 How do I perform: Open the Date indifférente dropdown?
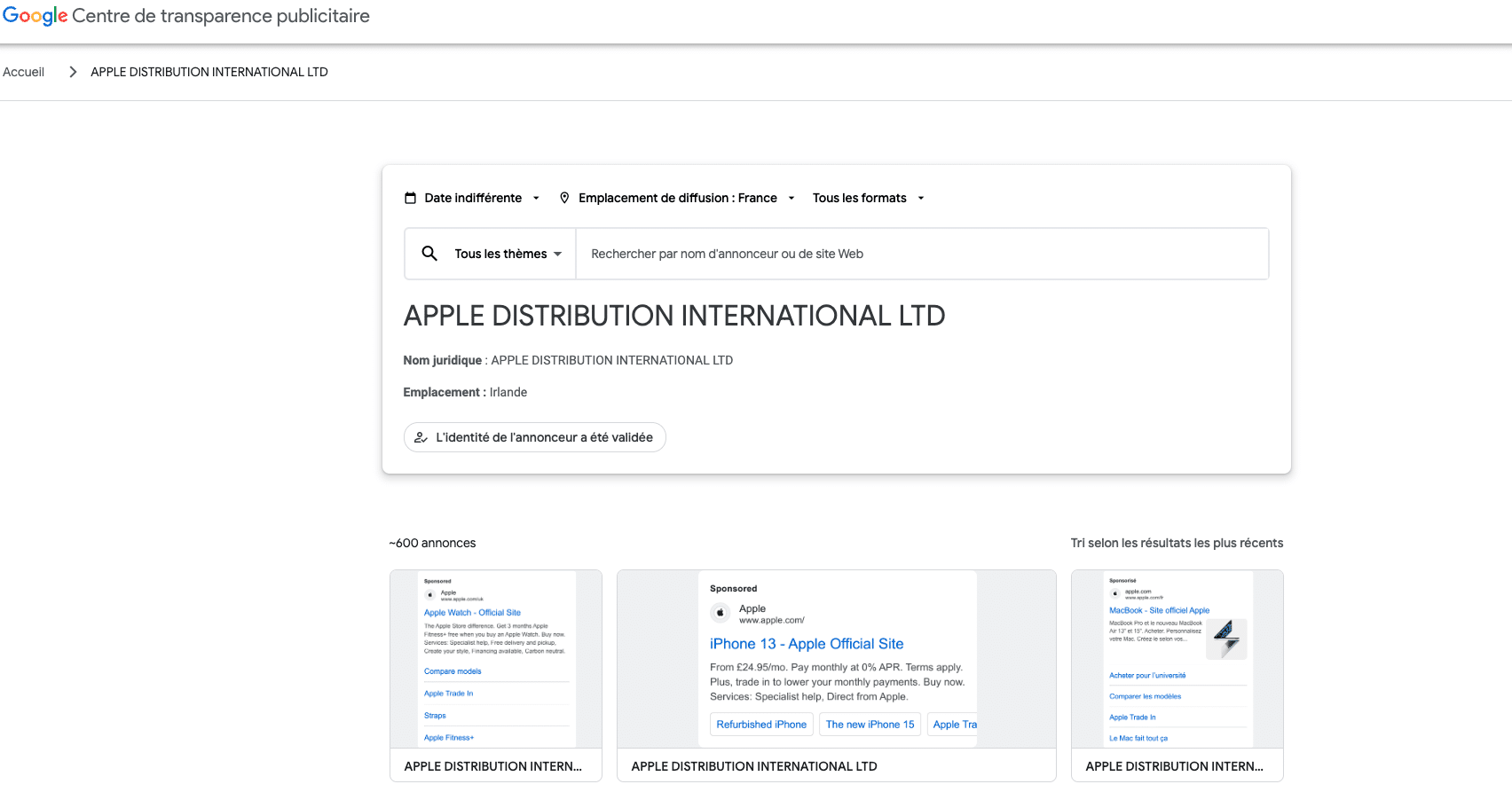472,198
